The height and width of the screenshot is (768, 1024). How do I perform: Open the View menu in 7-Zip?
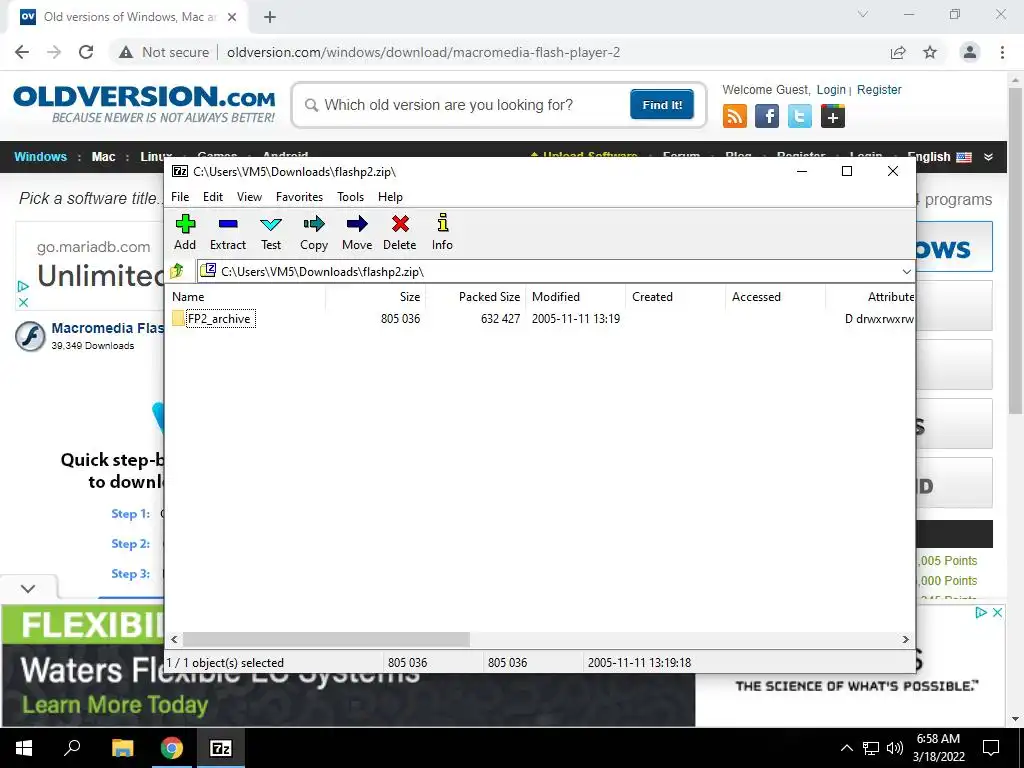(x=249, y=197)
